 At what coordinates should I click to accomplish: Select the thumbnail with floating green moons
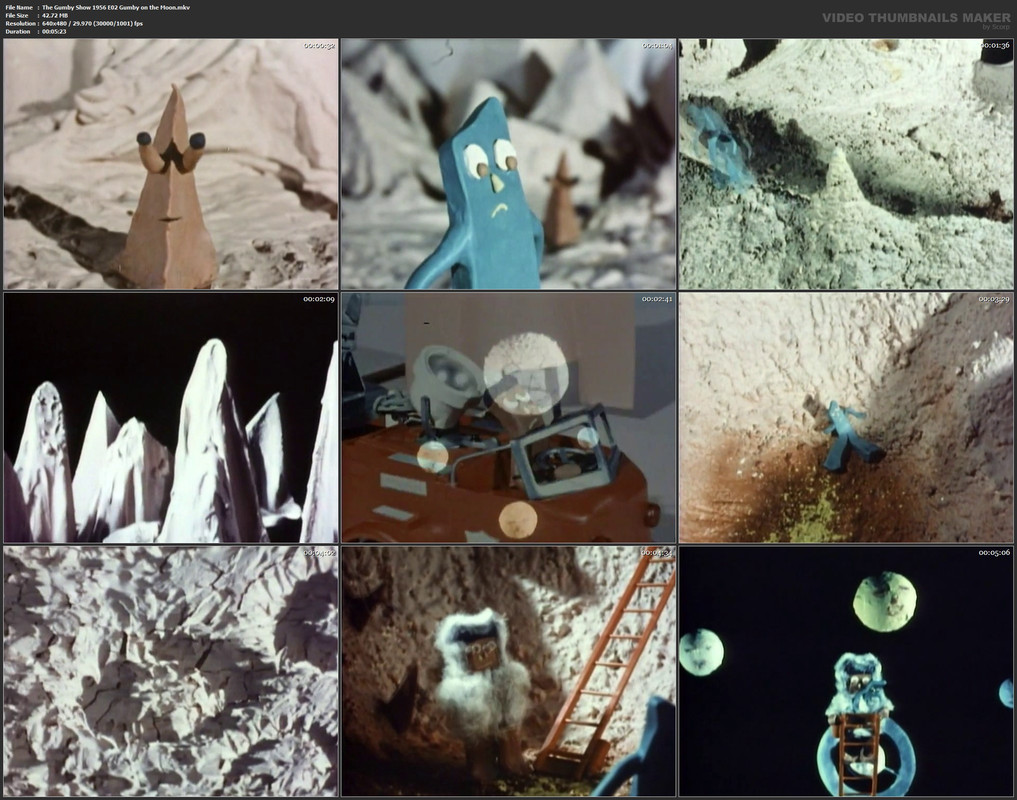click(846, 671)
